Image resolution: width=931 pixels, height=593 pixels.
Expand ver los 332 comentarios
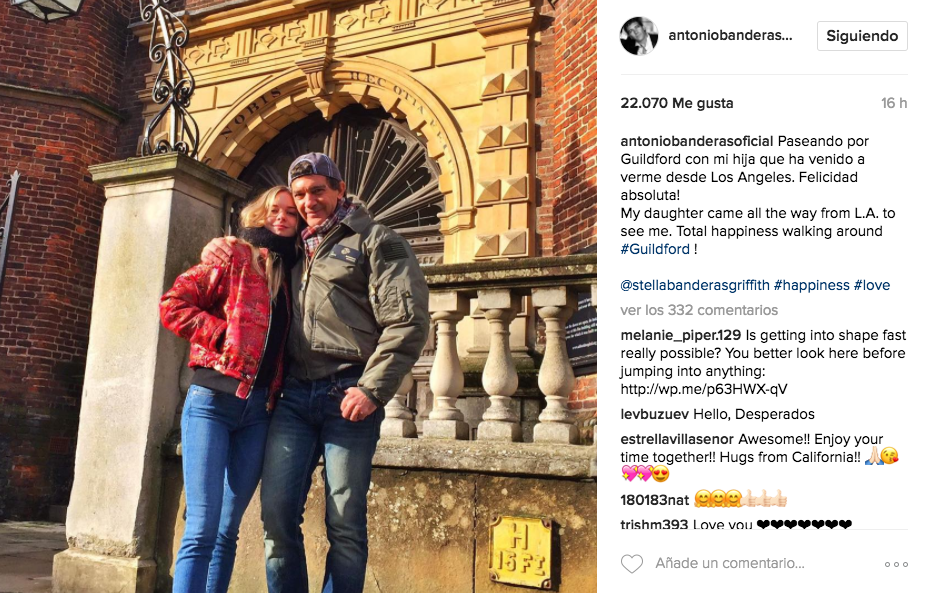[x=699, y=310]
